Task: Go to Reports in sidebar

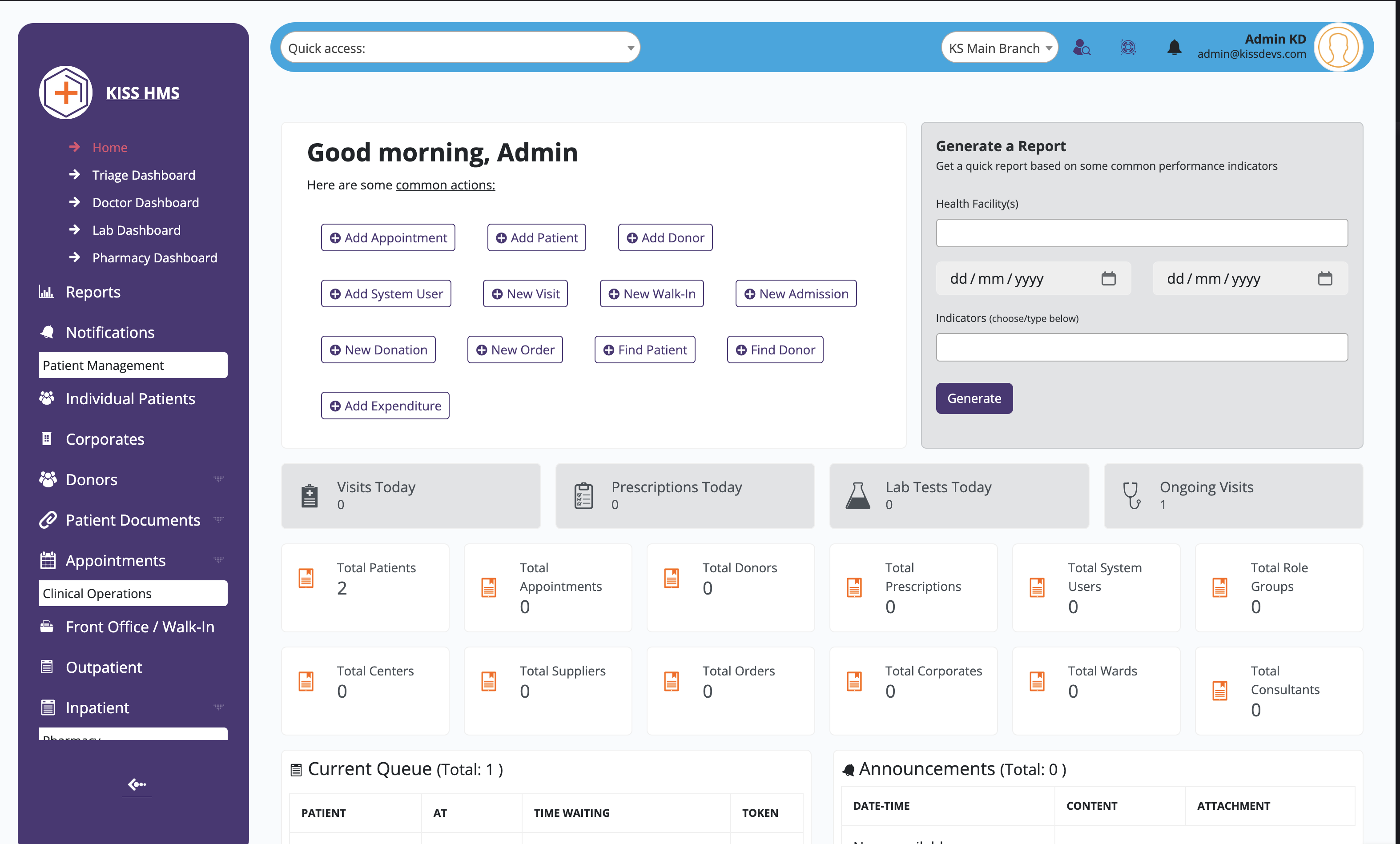Action: click(93, 292)
